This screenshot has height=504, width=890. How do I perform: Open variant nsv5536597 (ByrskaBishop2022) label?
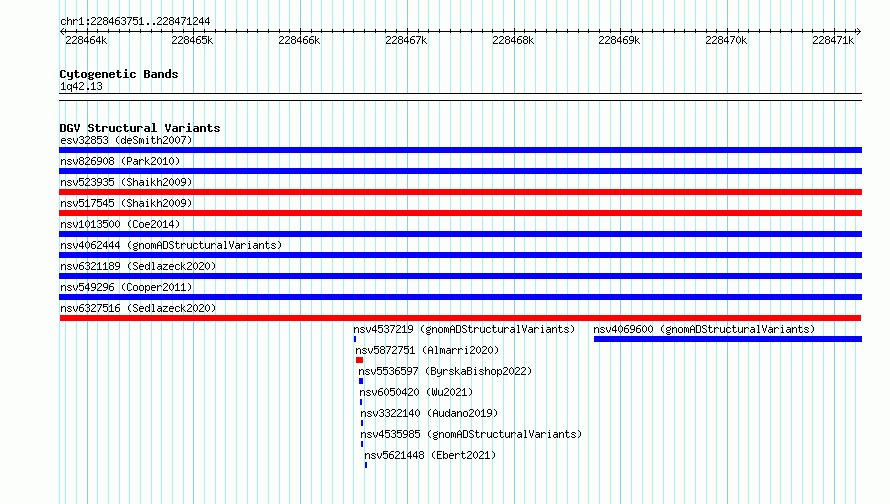445,371
